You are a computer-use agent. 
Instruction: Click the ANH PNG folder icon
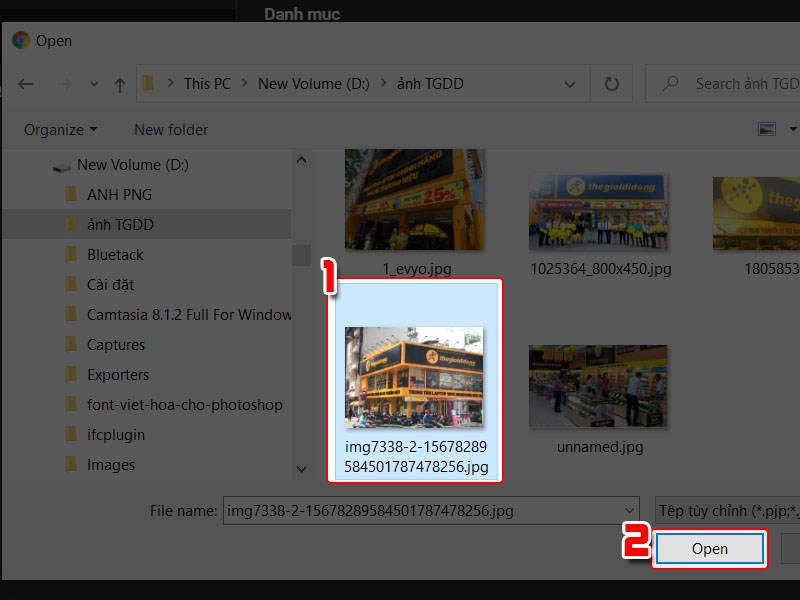pos(71,194)
